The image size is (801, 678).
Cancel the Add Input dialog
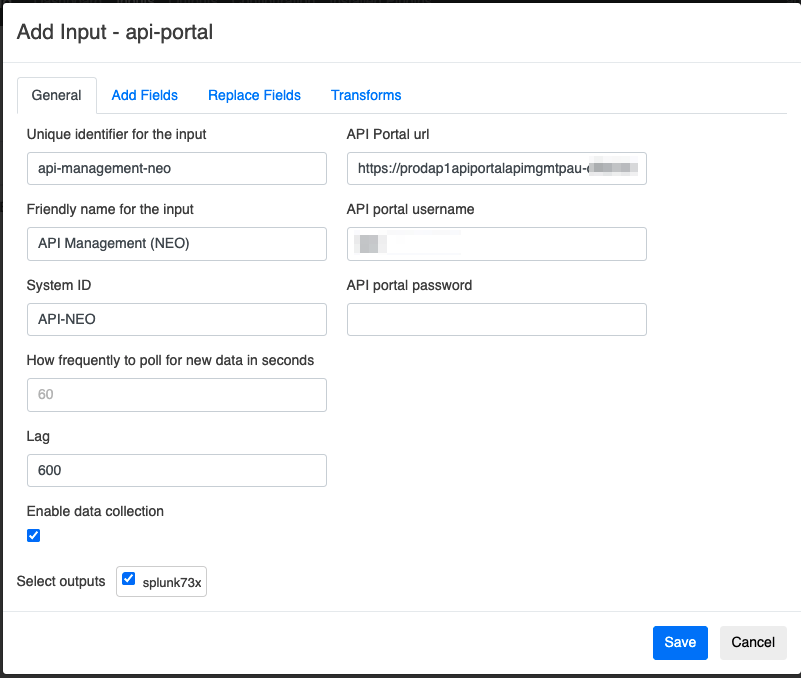753,642
